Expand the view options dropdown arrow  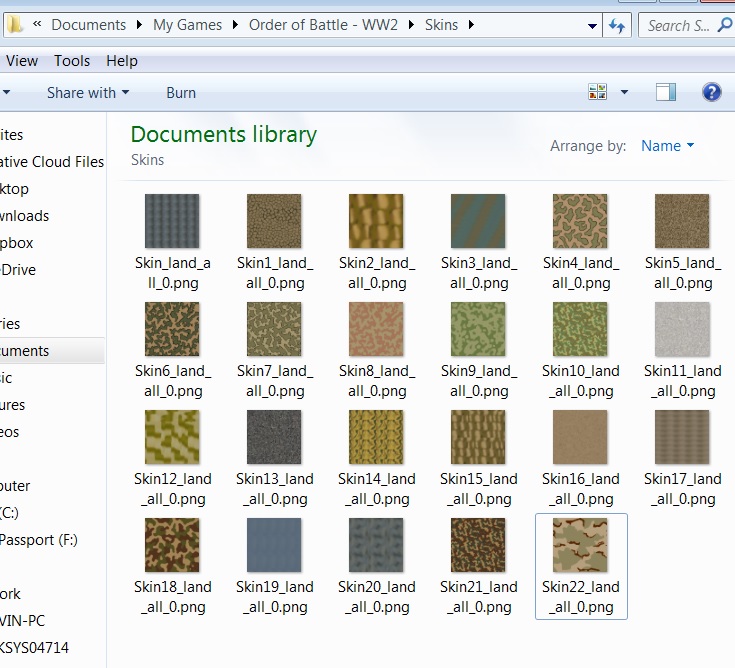[x=625, y=92]
